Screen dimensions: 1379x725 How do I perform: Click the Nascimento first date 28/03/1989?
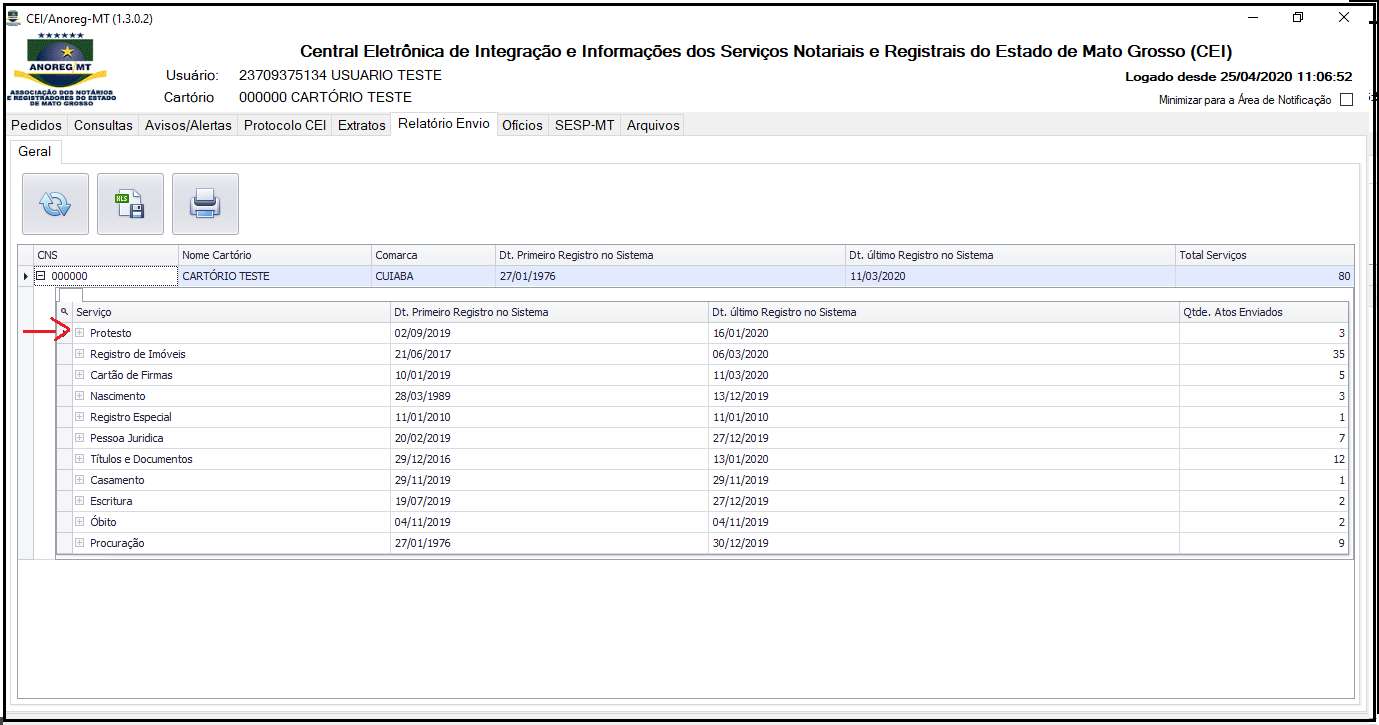click(422, 396)
